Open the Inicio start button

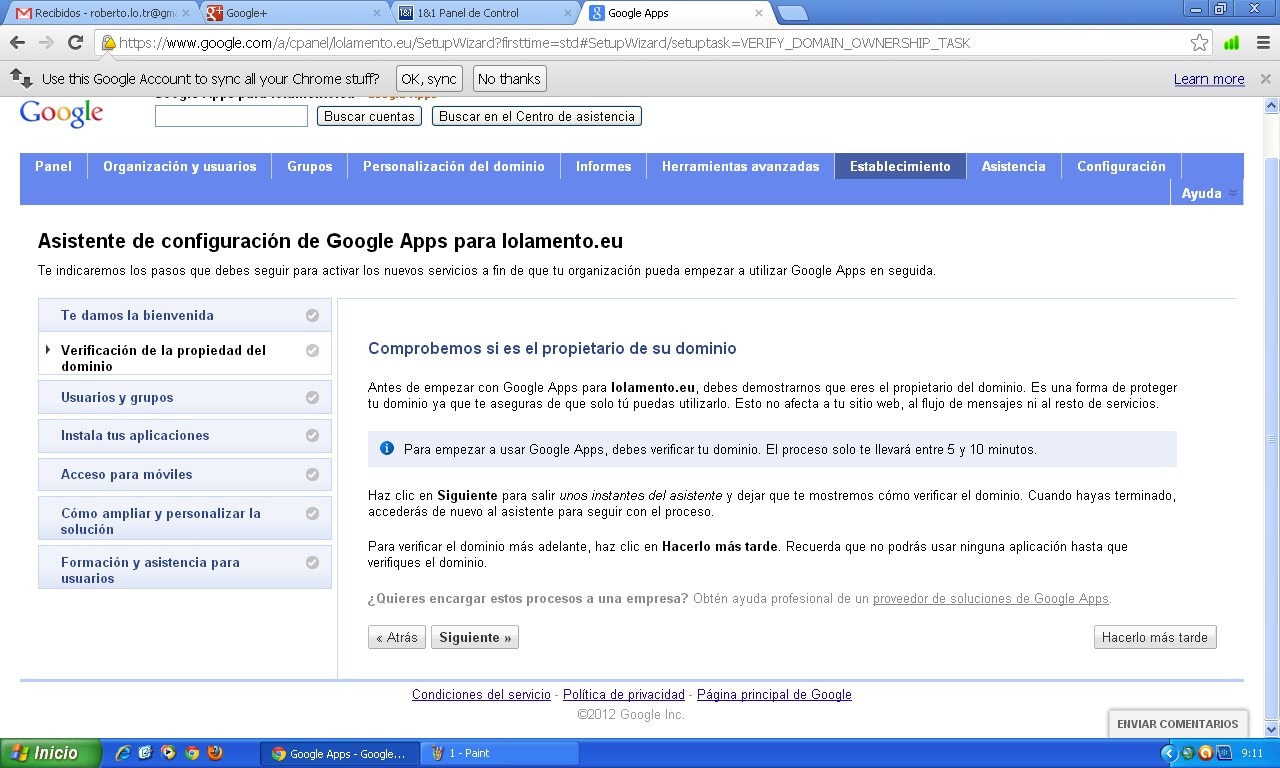click(x=51, y=753)
